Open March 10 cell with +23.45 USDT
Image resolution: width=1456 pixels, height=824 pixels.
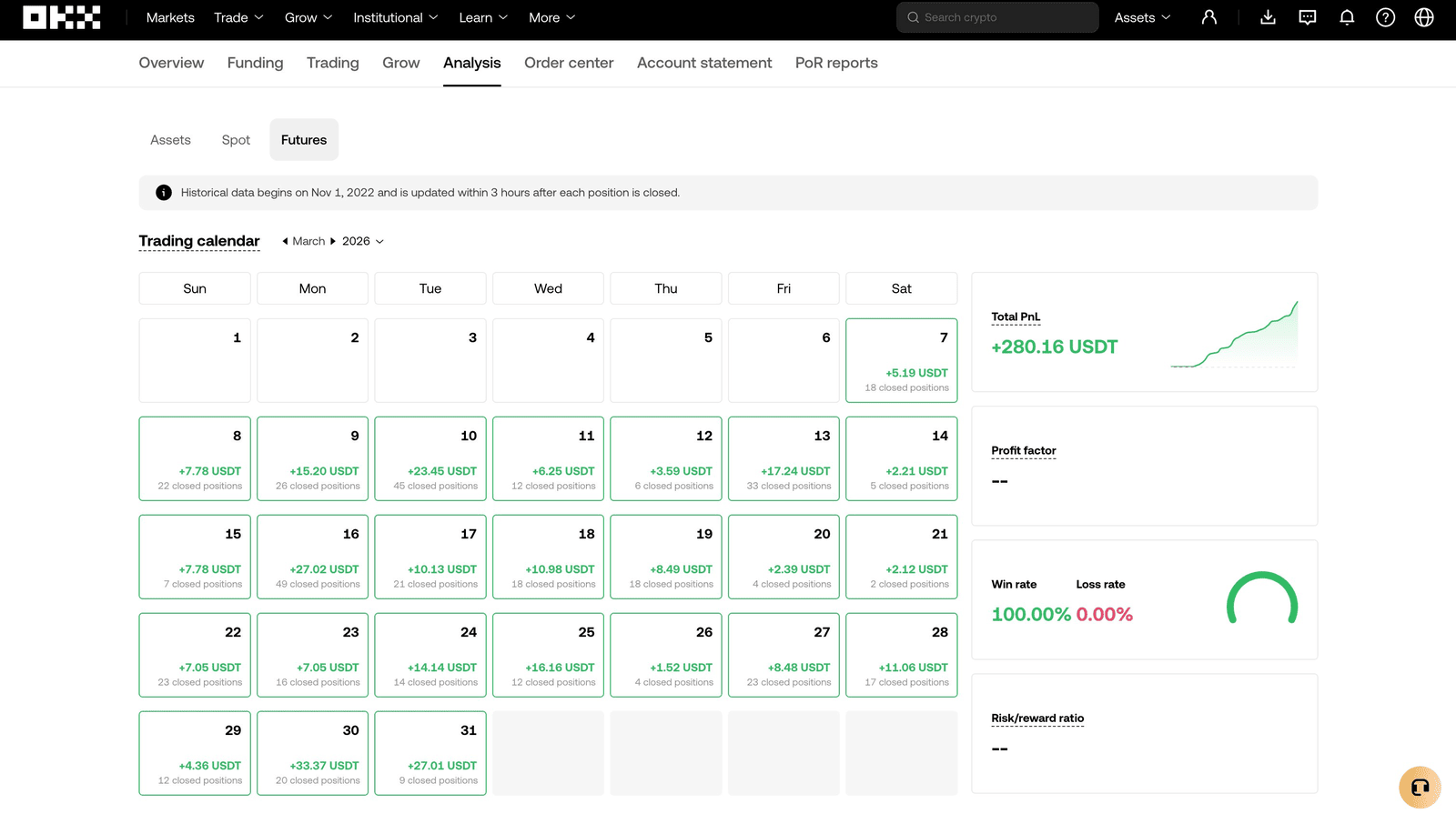click(430, 458)
